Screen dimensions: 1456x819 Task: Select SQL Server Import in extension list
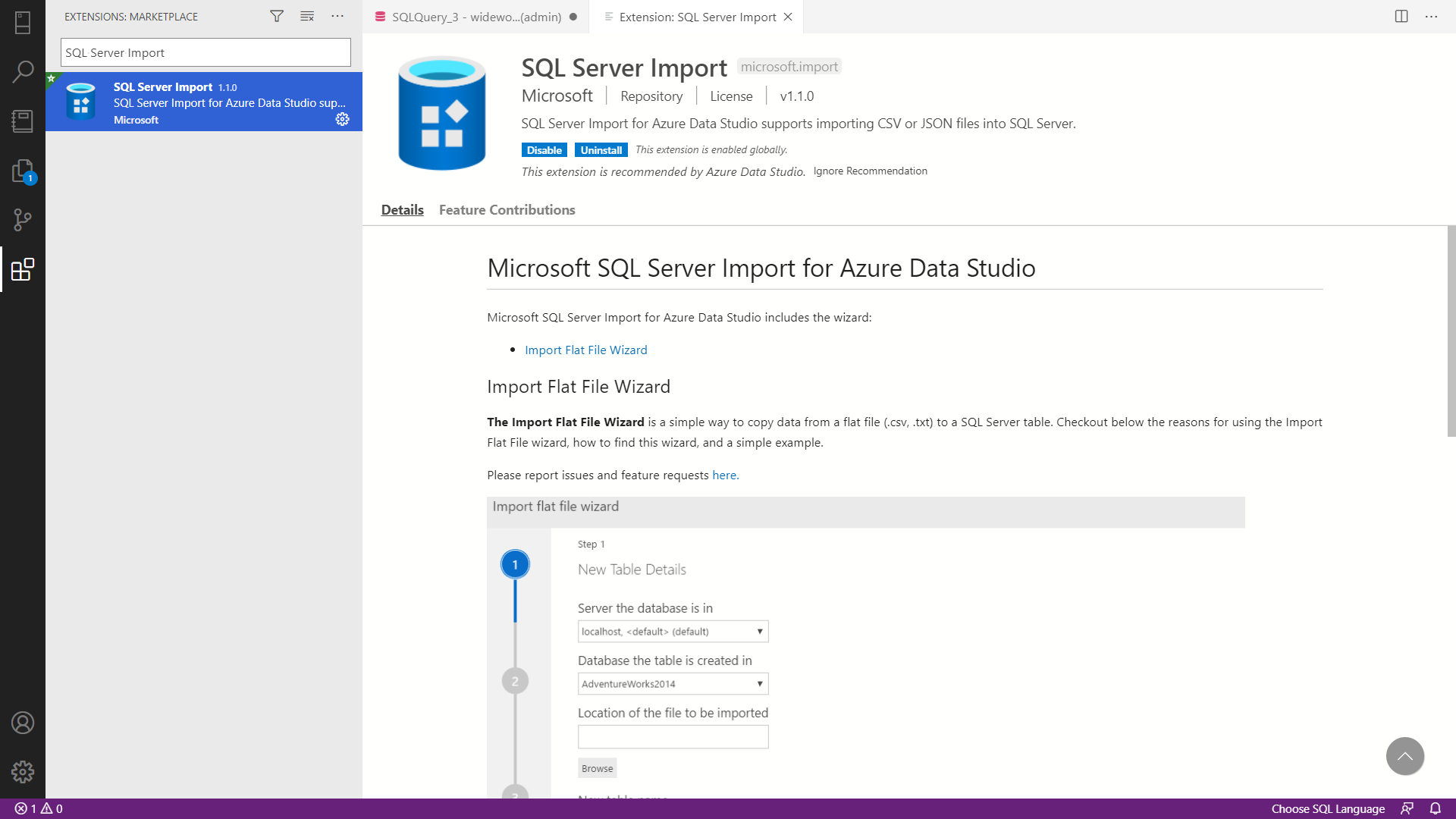(204, 102)
